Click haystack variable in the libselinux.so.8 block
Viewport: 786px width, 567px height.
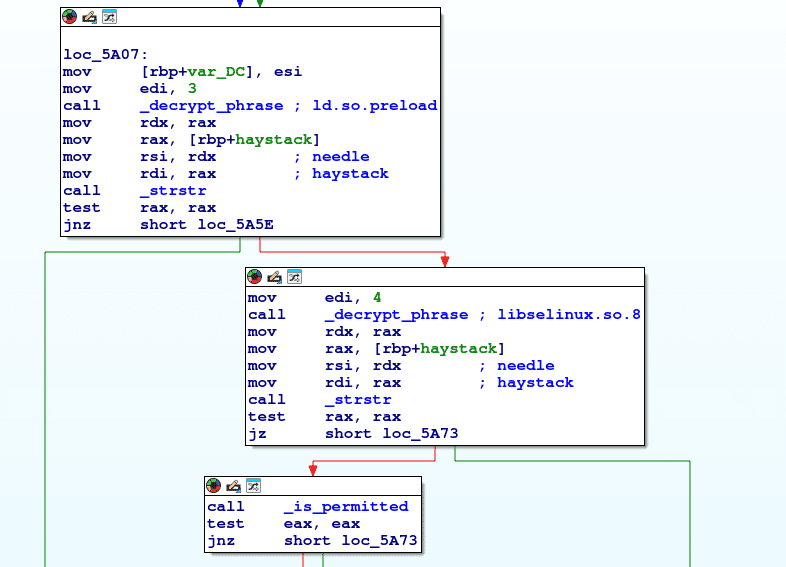pyautogui.click(x=458, y=348)
